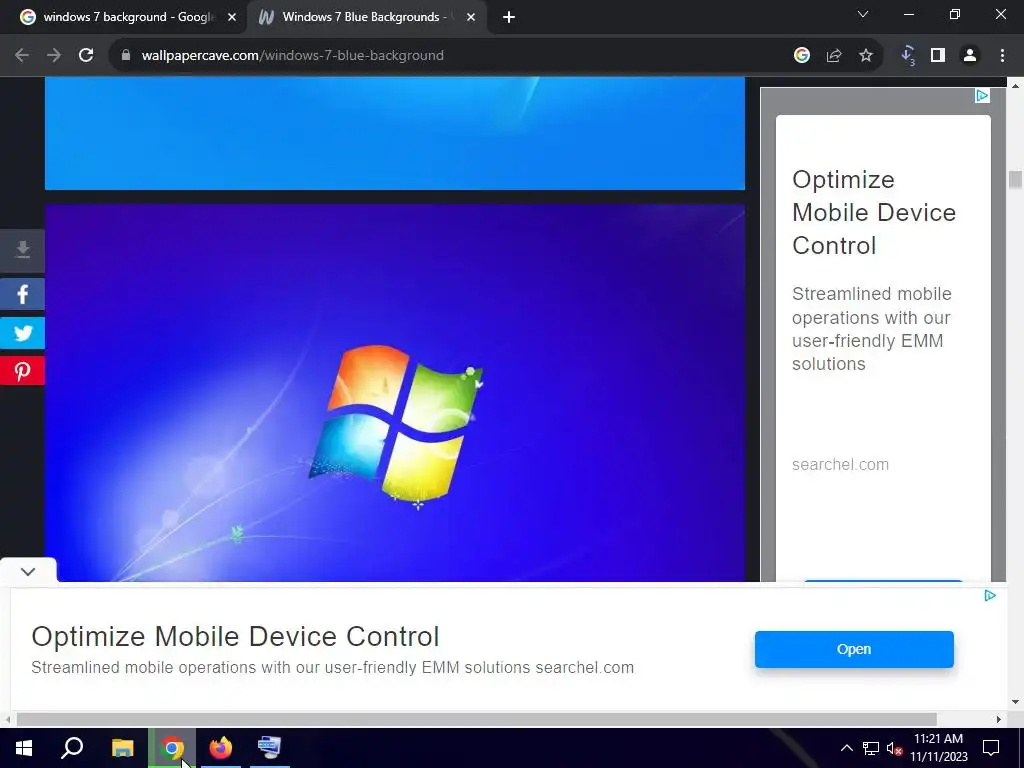The image size is (1024, 768).
Task: Toggle the Chrome side panel
Action: tap(938, 56)
